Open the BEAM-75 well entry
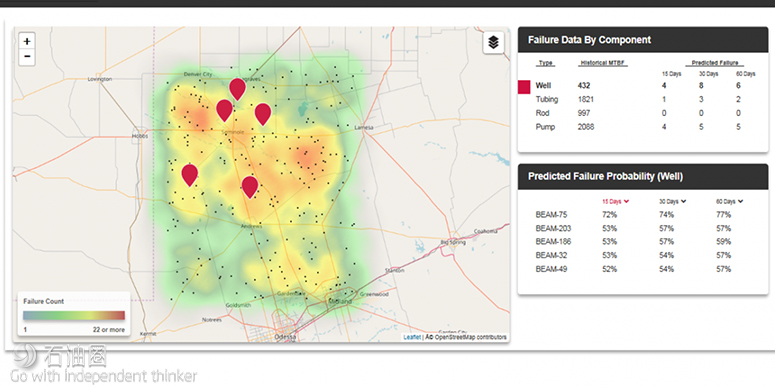The height and width of the screenshot is (388, 775). [x=551, y=215]
